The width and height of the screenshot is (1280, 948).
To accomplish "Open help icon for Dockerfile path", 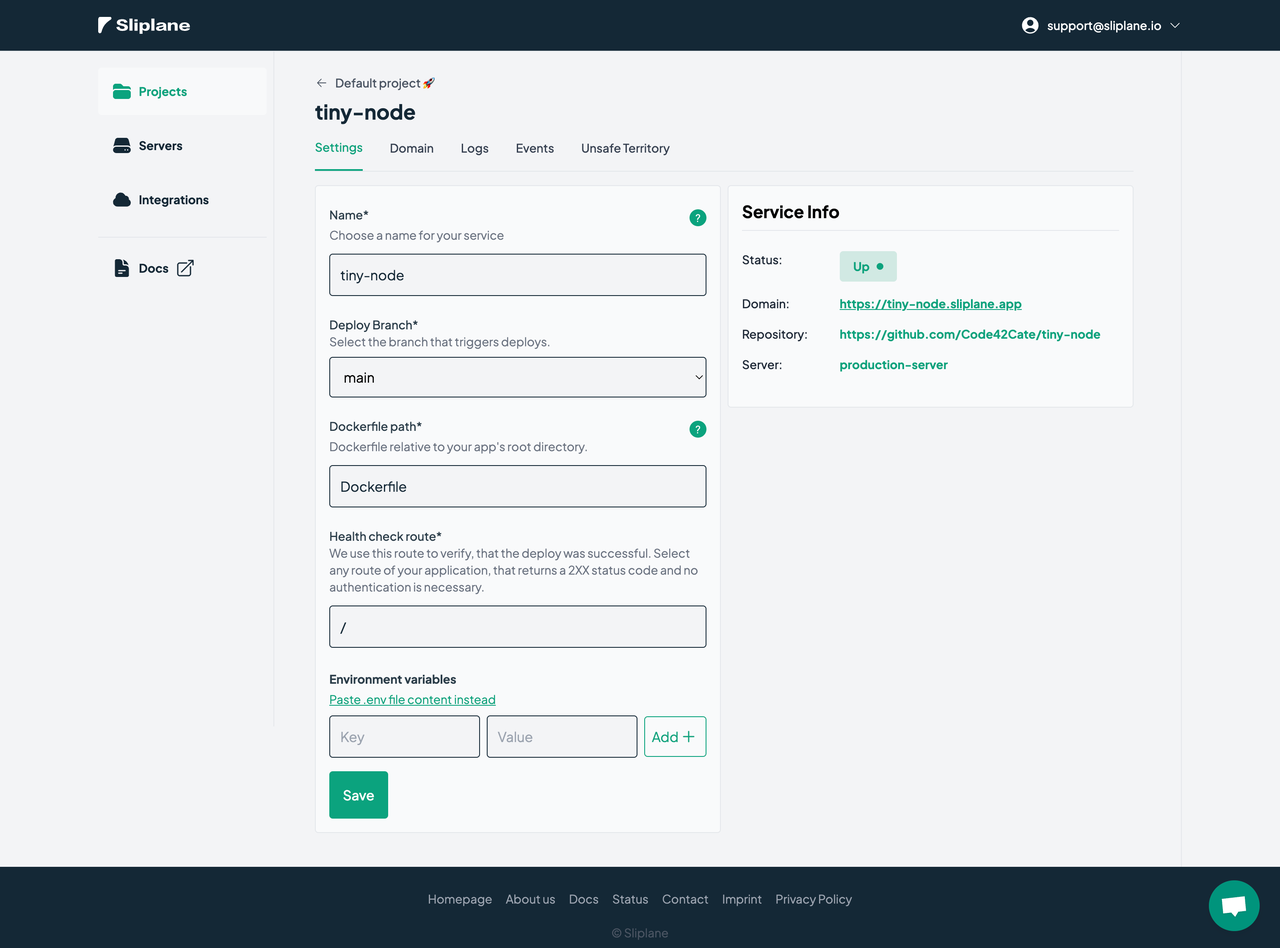I will tap(698, 429).
